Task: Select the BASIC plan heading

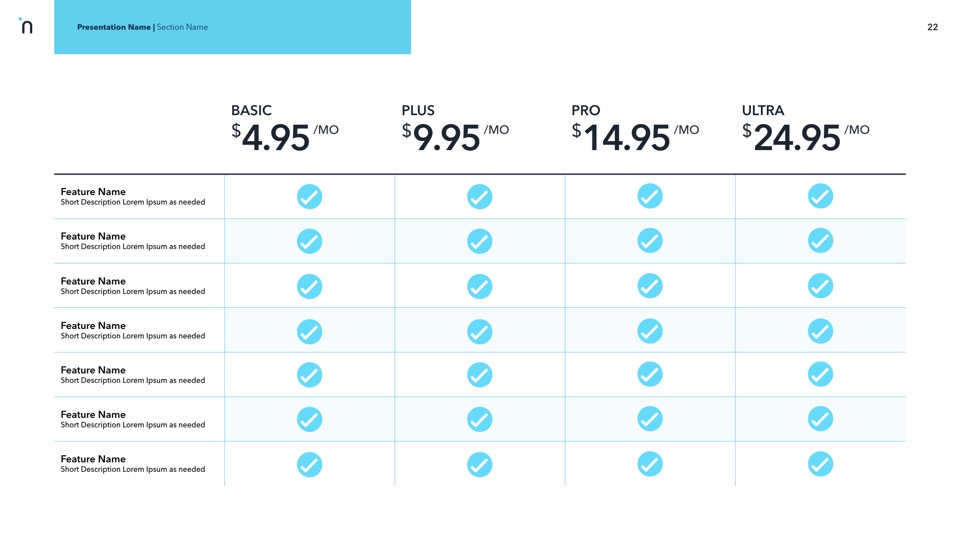Action: coord(251,111)
